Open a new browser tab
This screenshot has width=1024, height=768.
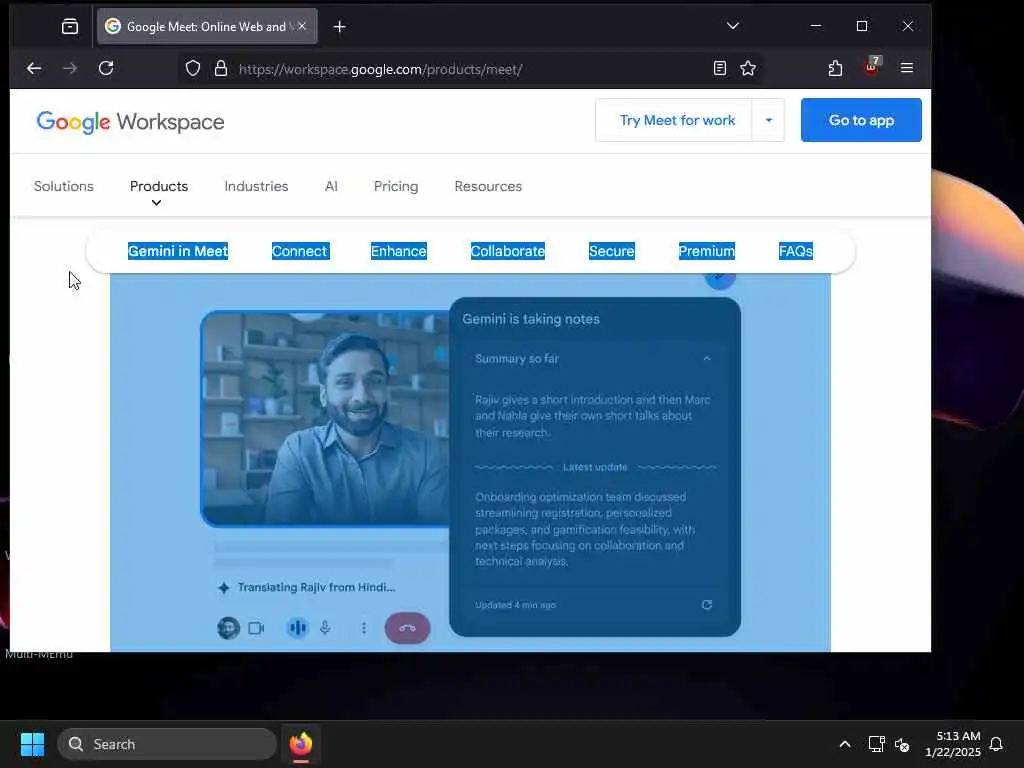click(x=340, y=27)
